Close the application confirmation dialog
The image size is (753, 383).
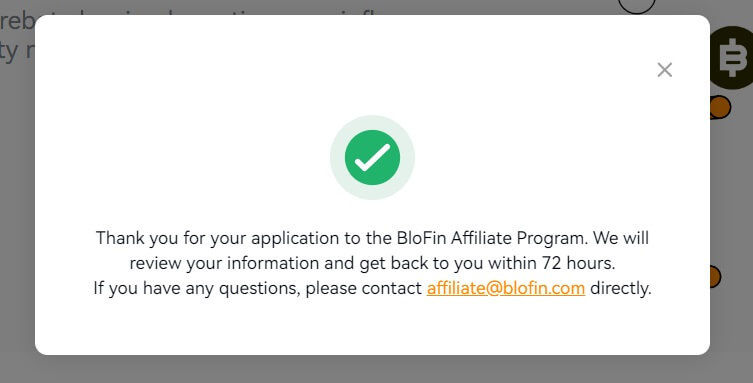click(x=665, y=70)
